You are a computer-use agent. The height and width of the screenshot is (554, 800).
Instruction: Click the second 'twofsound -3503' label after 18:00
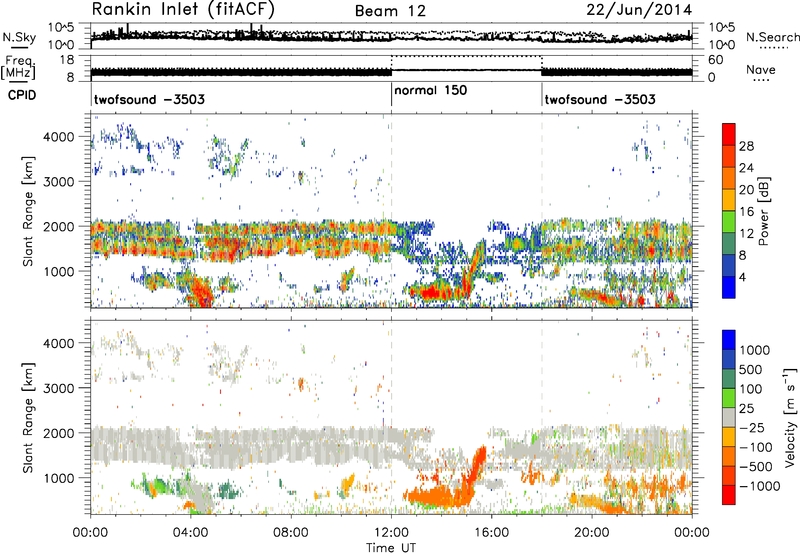(x=600, y=99)
